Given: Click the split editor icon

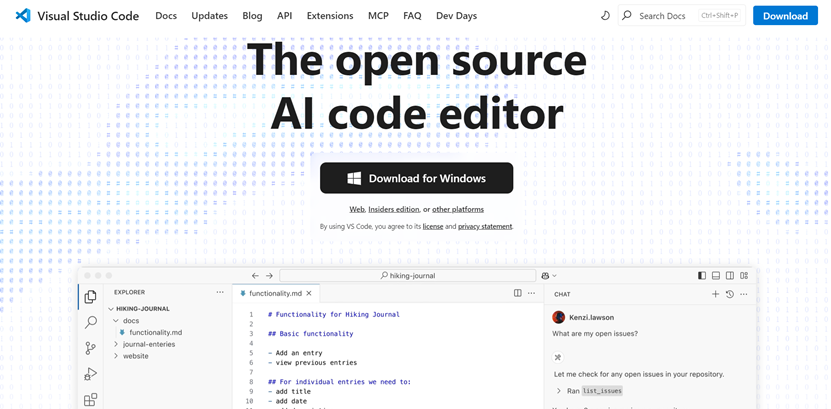Looking at the screenshot, I should point(518,293).
